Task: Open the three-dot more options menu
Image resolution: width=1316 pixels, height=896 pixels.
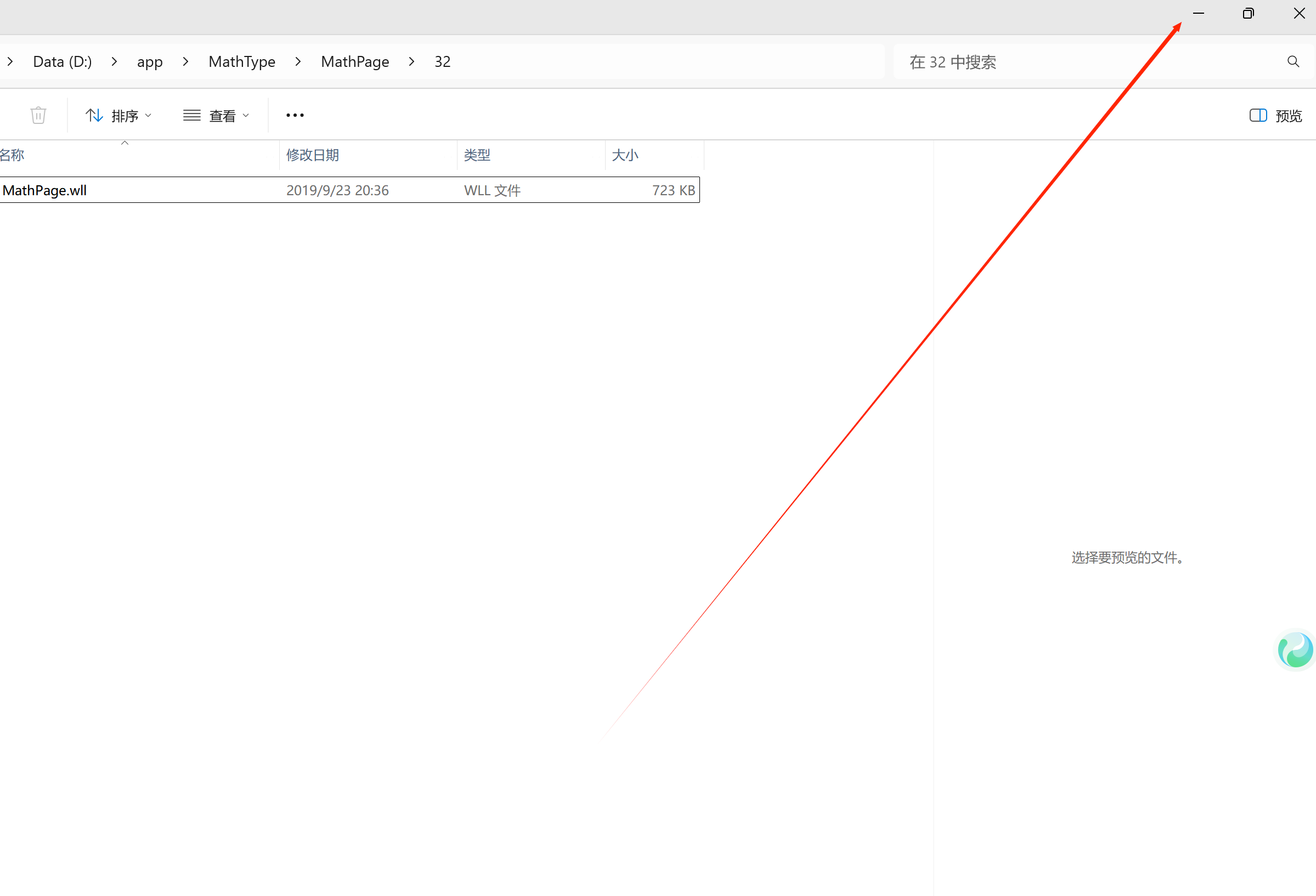Action: pyautogui.click(x=295, y=116)
